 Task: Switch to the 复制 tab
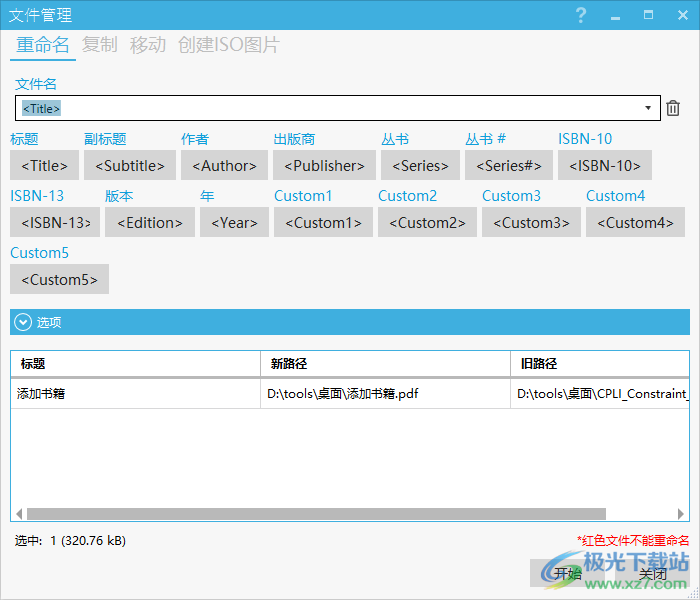click(100, 45)
